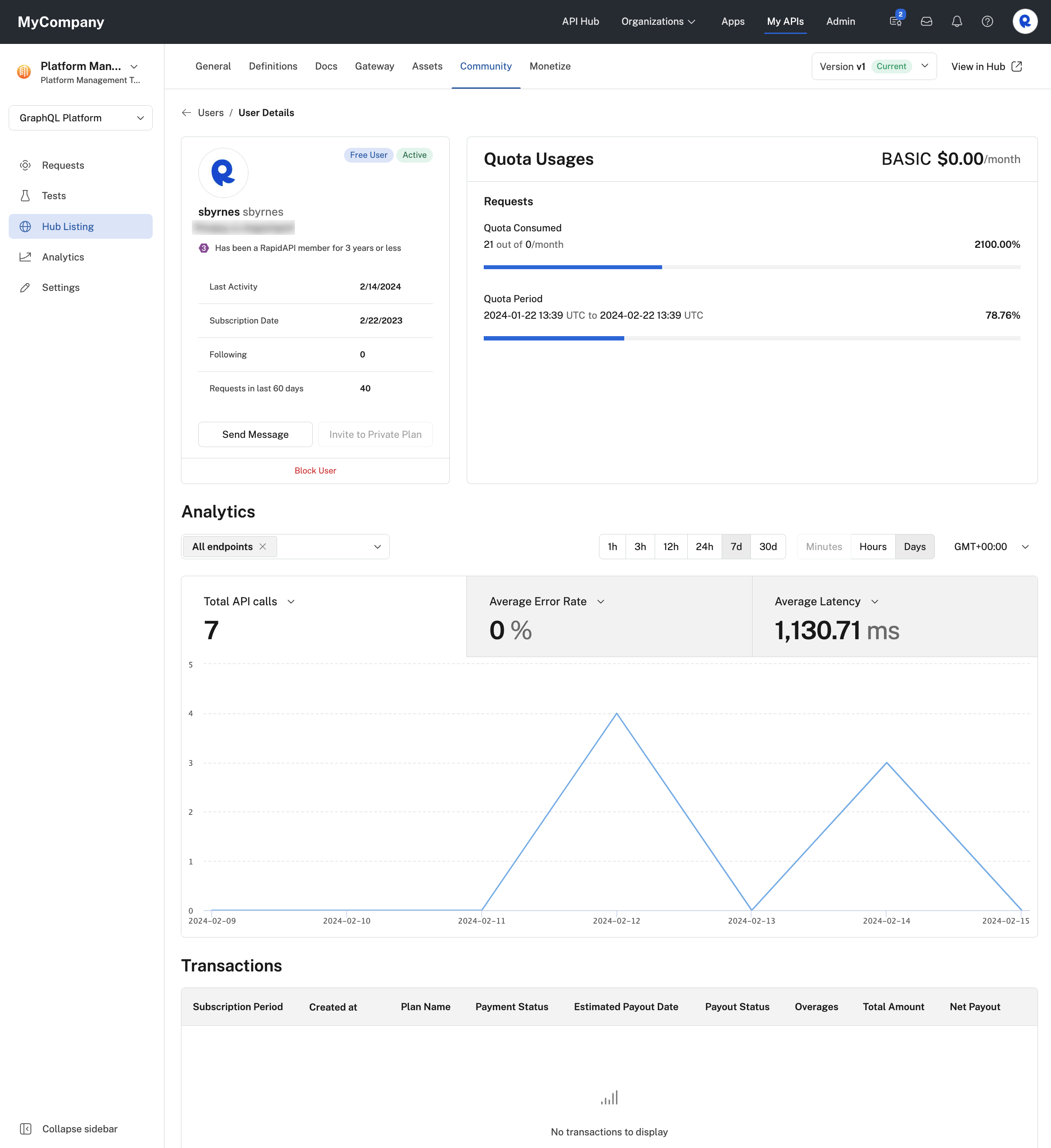Image resolution: width=1051 pixels, height=1148 pixels.
Task: Select the Community tab
Action: point(486,67)
